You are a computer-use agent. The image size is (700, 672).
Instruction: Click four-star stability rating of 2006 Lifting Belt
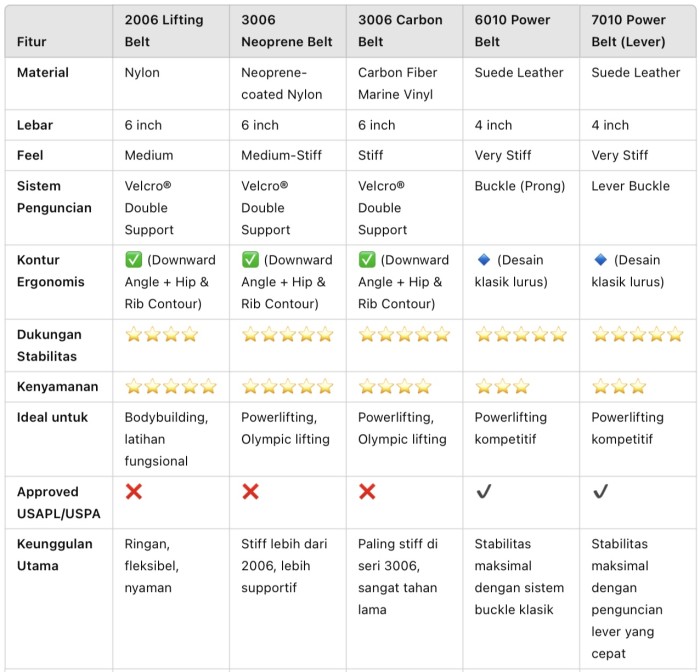pyautogui.click(x=162, y=334)
